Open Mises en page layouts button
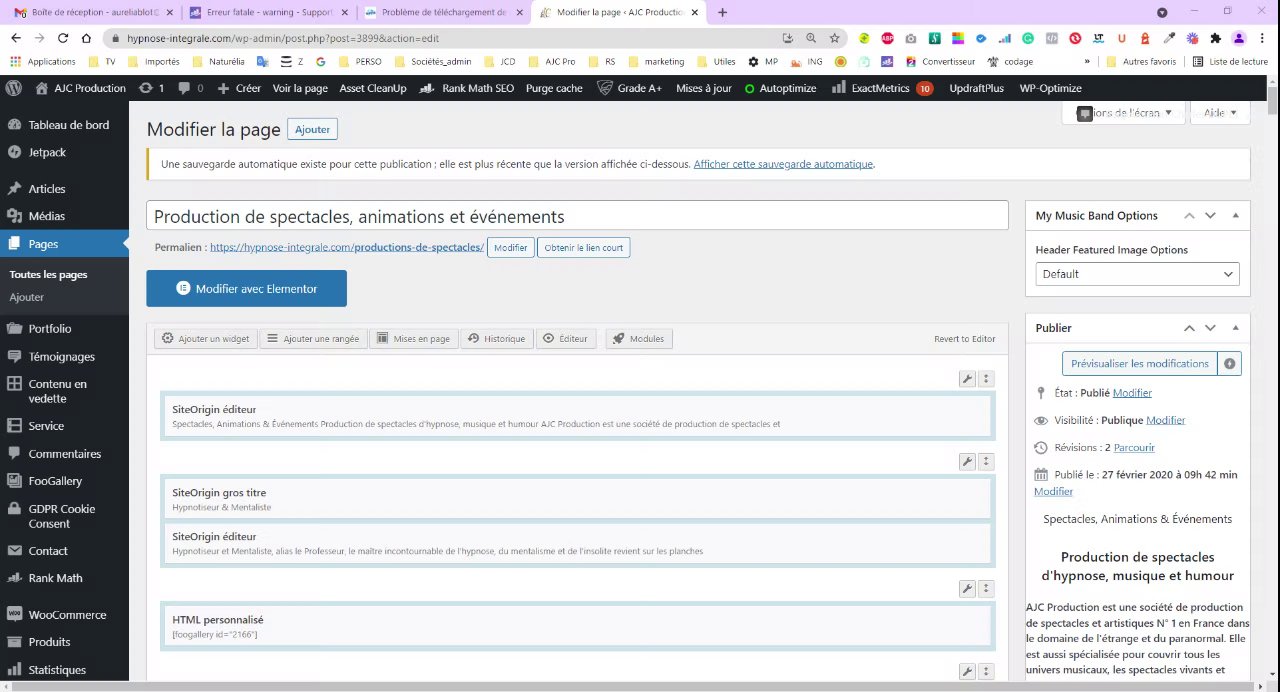This screenshot has width=1280, height=692. tap(413, 339)
